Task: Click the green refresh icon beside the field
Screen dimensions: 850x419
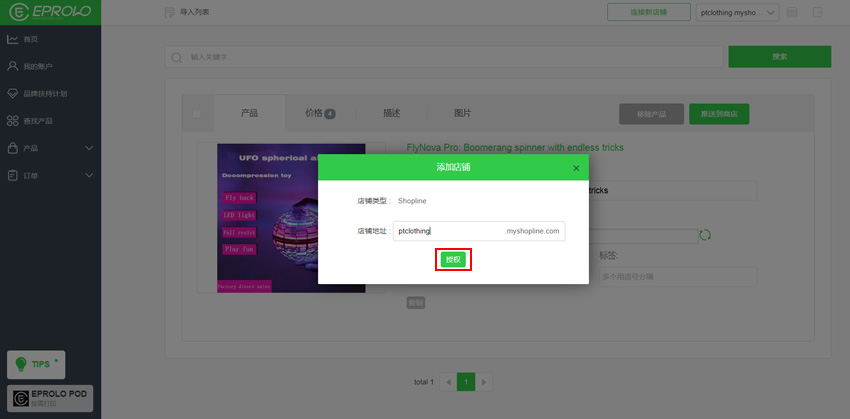Action: pyautogui.click(x=705, y=235)
